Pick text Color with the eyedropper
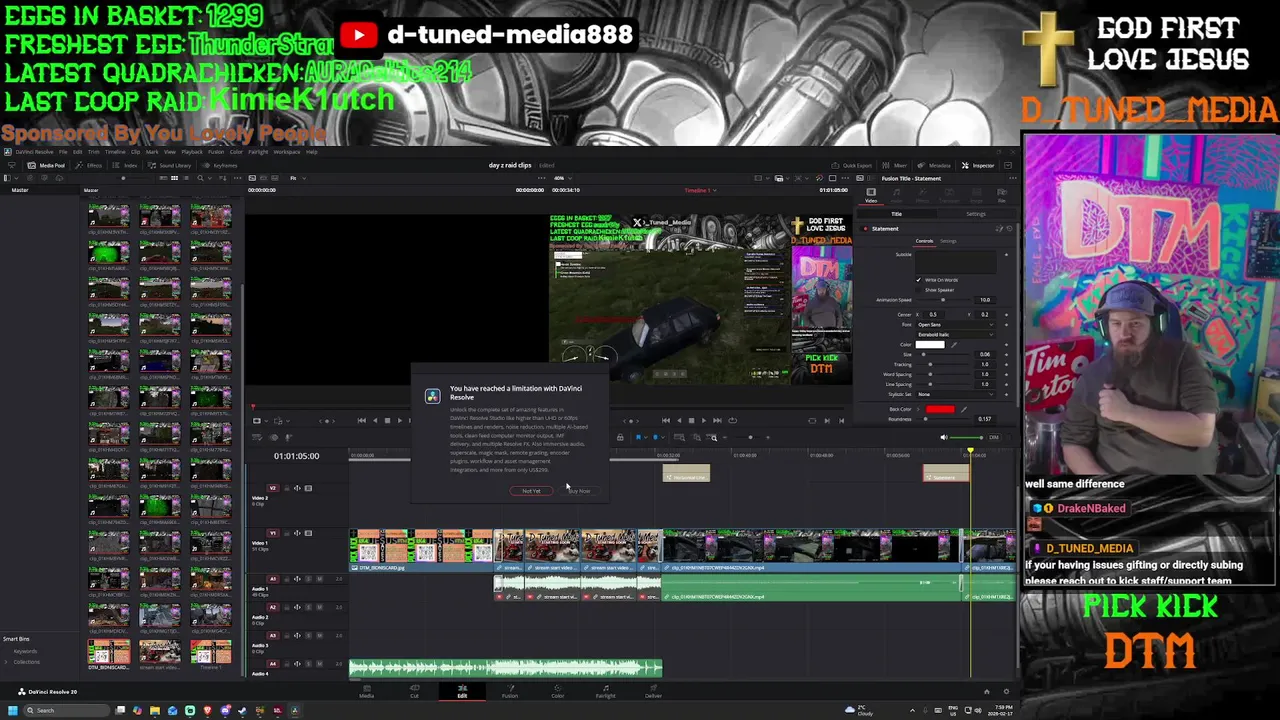This screenshot has height=720, width=1280. point(954,345)
